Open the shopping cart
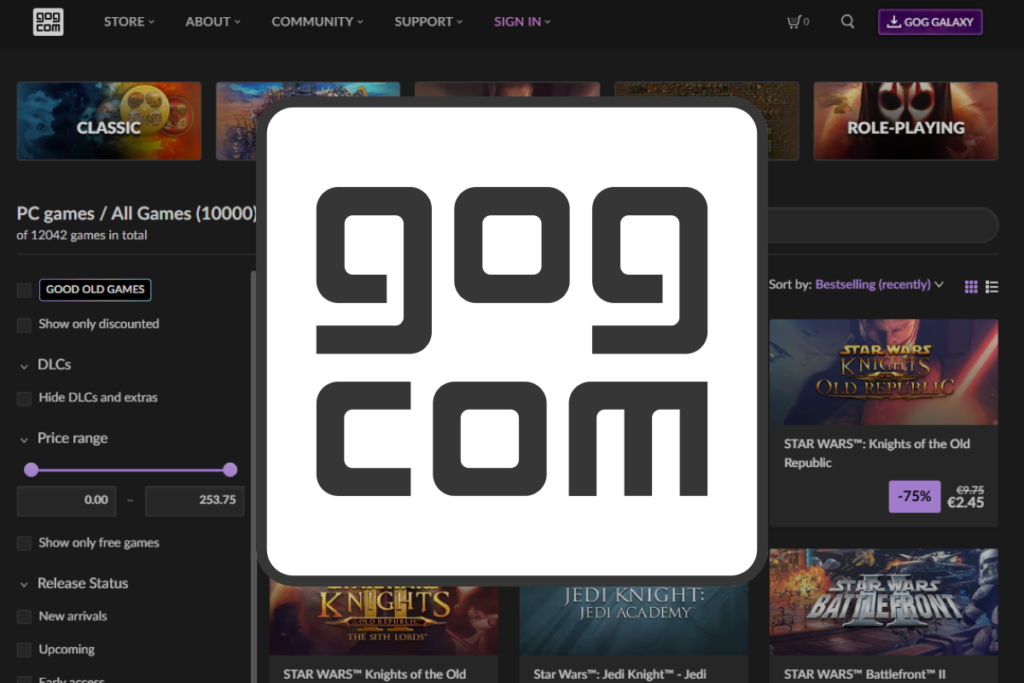 point(797,22)
